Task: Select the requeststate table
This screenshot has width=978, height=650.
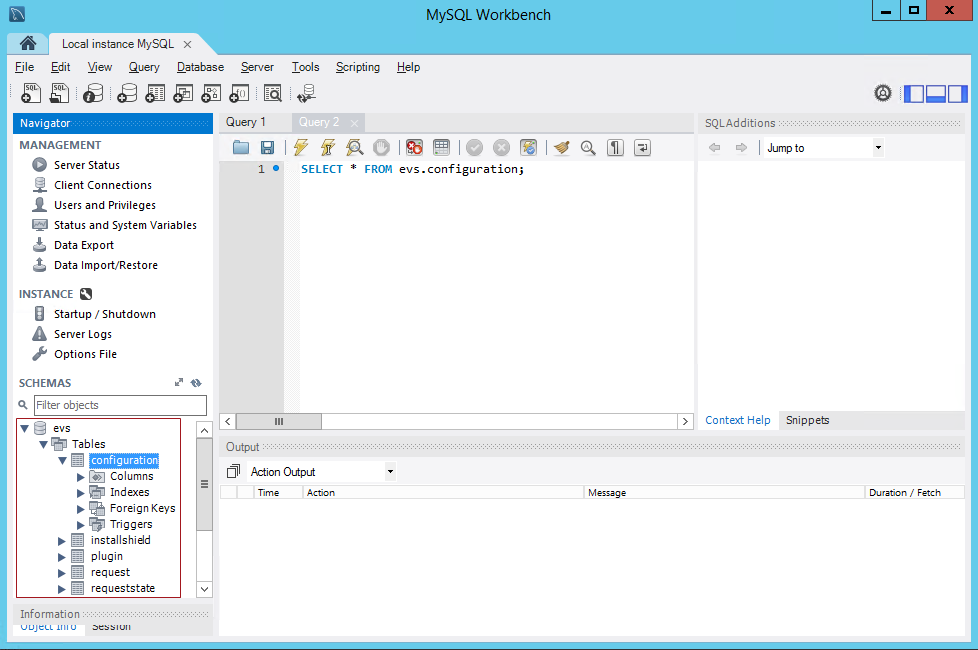Action: click(x=123, y=588)
